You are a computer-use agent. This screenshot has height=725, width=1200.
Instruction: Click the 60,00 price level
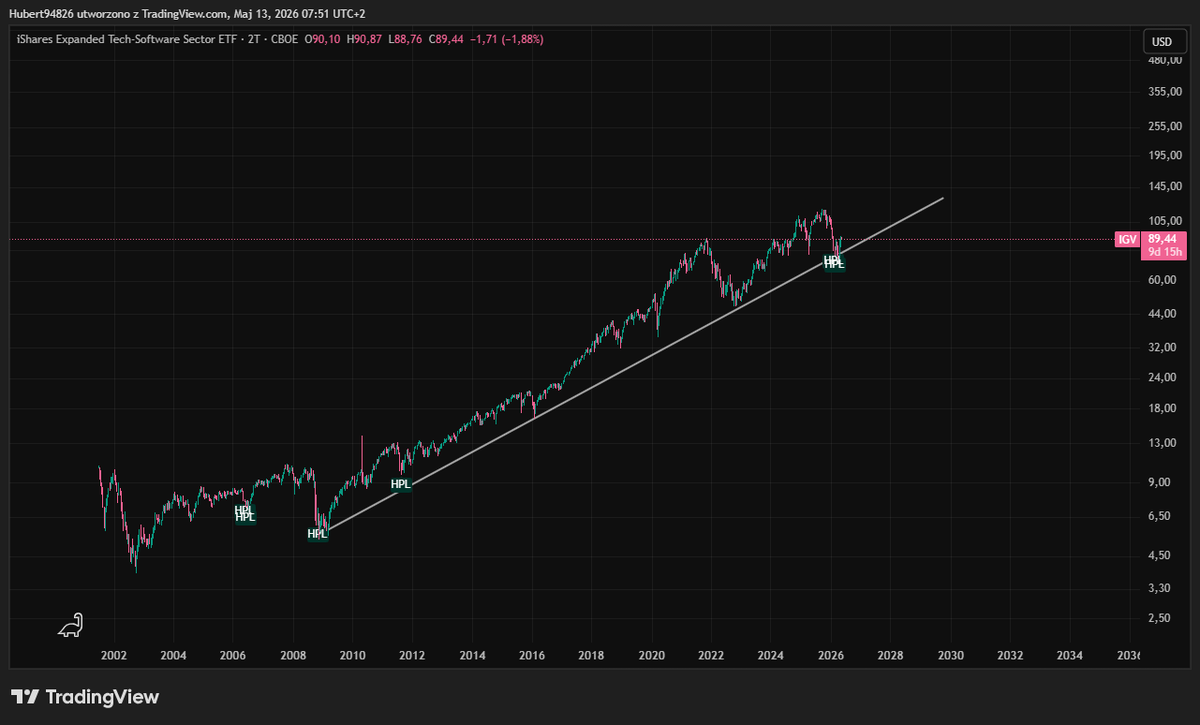pyautogui.click(x=1163, y=280)
